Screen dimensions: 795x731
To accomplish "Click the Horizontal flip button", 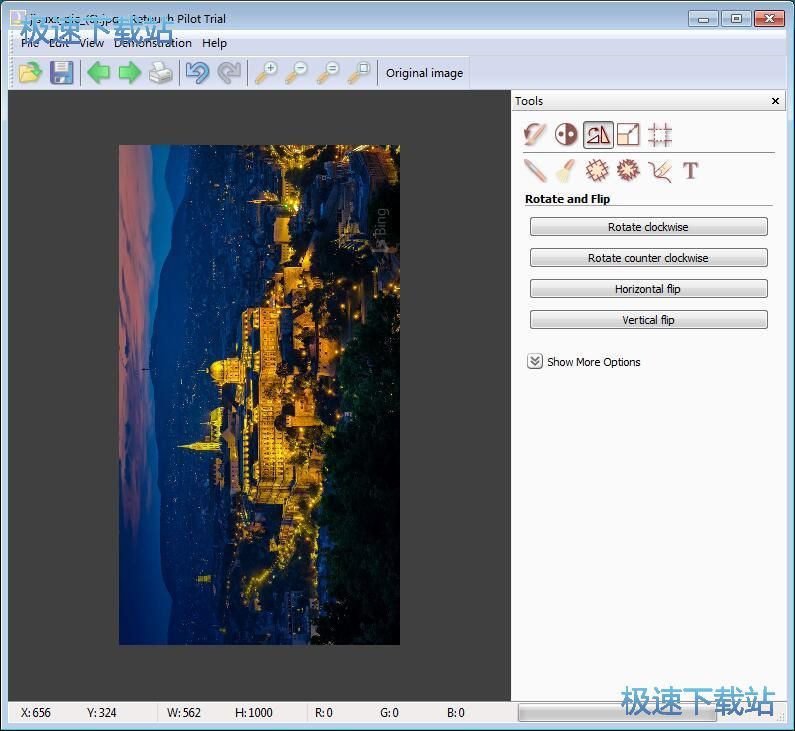I will tap(648, 289).
